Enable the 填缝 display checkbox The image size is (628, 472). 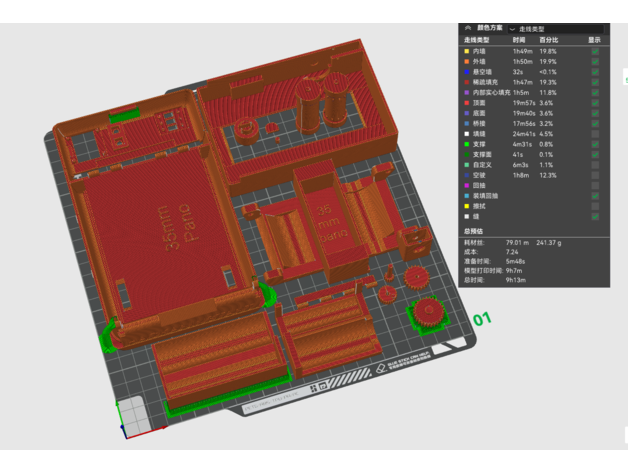tap(596, 134)
